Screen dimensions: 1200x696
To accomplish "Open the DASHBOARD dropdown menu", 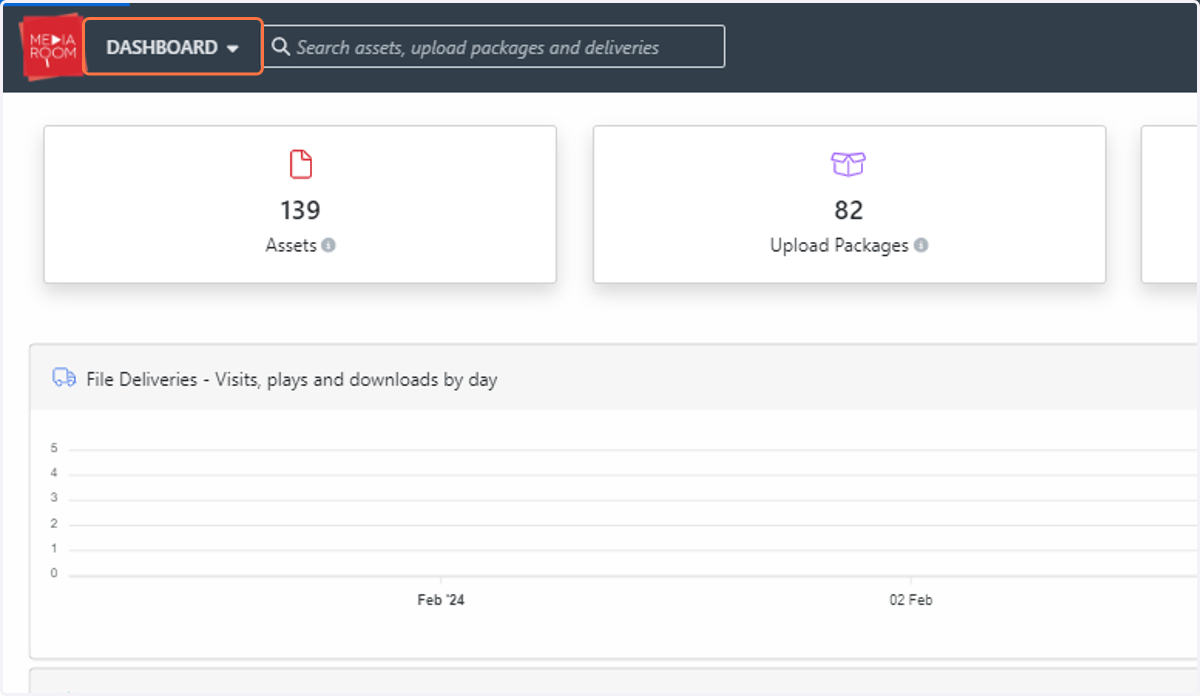I will (x=173, y=47).
